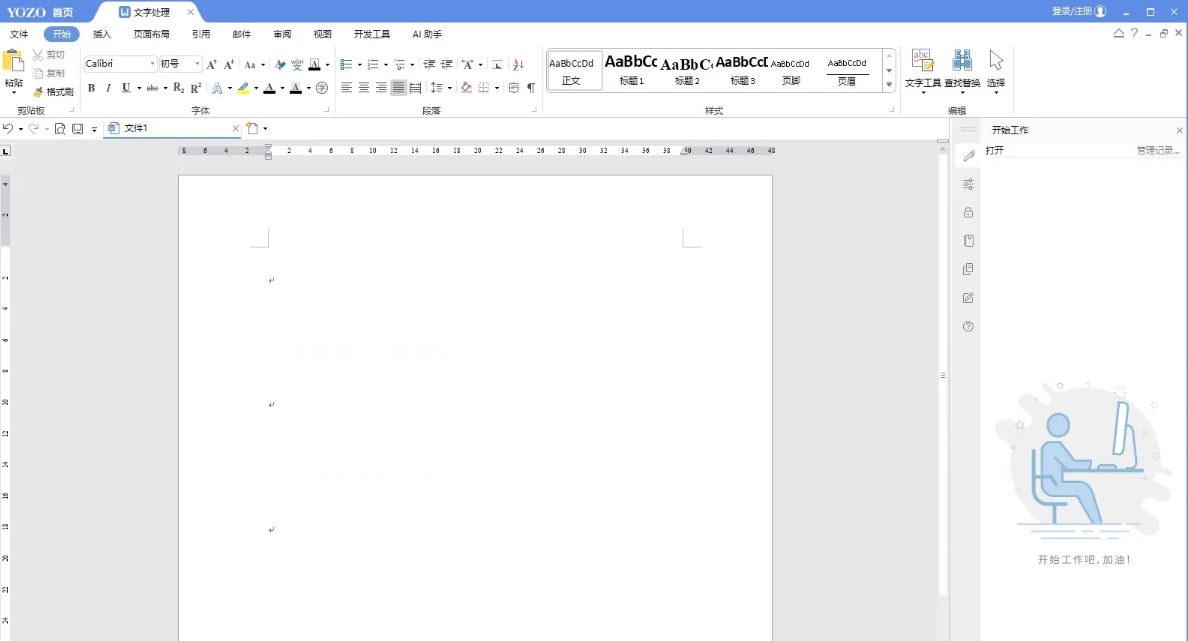Viewport: 1188px width, 641px height.
Task: Click the yellow text highlight color button
Action: (x=243, y=88)
